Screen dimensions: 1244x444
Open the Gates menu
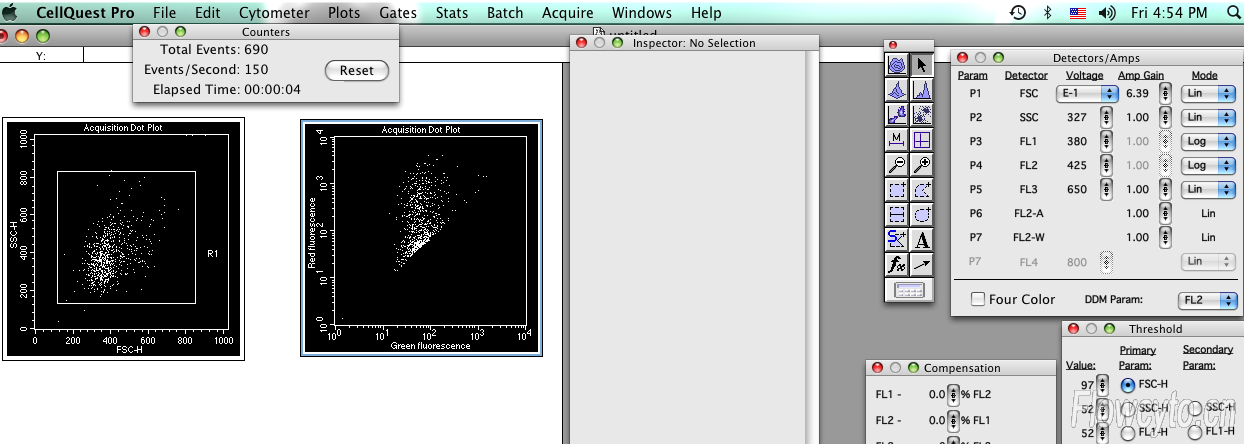(399, 13)
